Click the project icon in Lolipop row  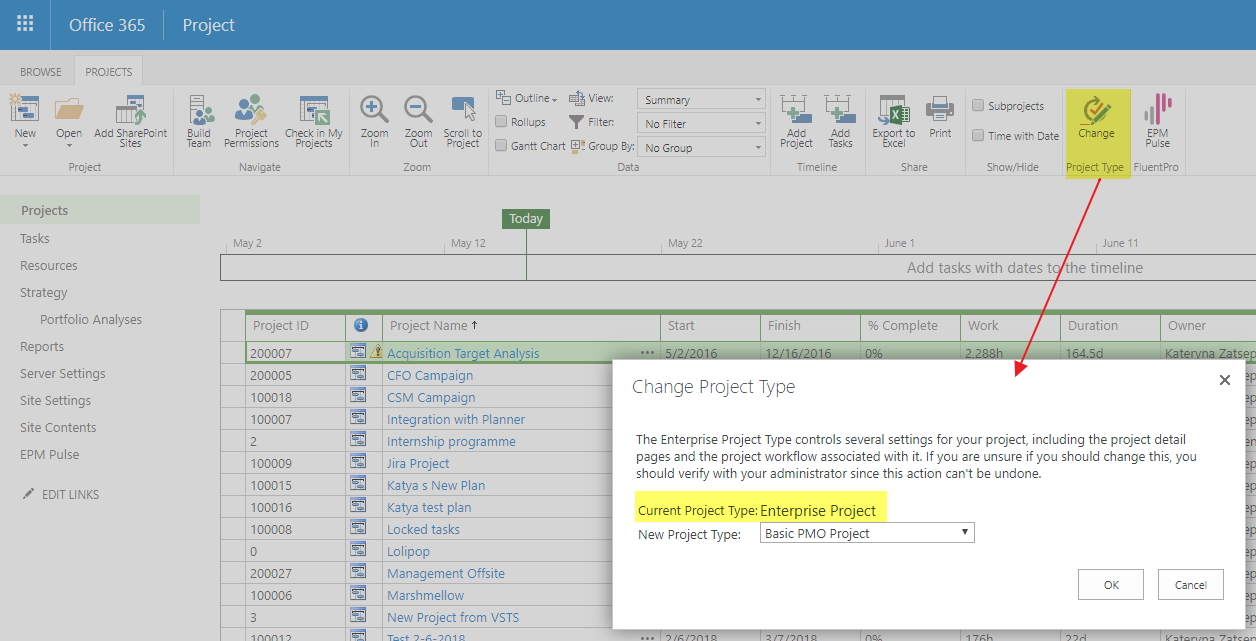(x=358, y=550)
